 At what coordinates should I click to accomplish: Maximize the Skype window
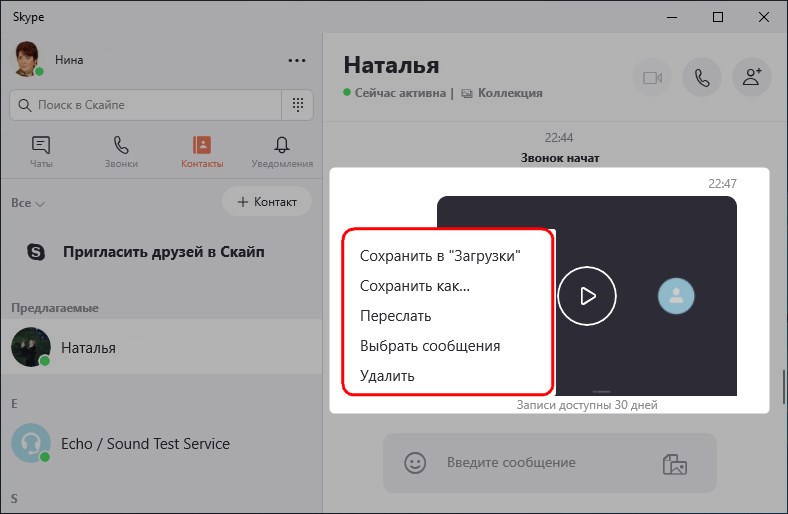click(x=718, y=17)
